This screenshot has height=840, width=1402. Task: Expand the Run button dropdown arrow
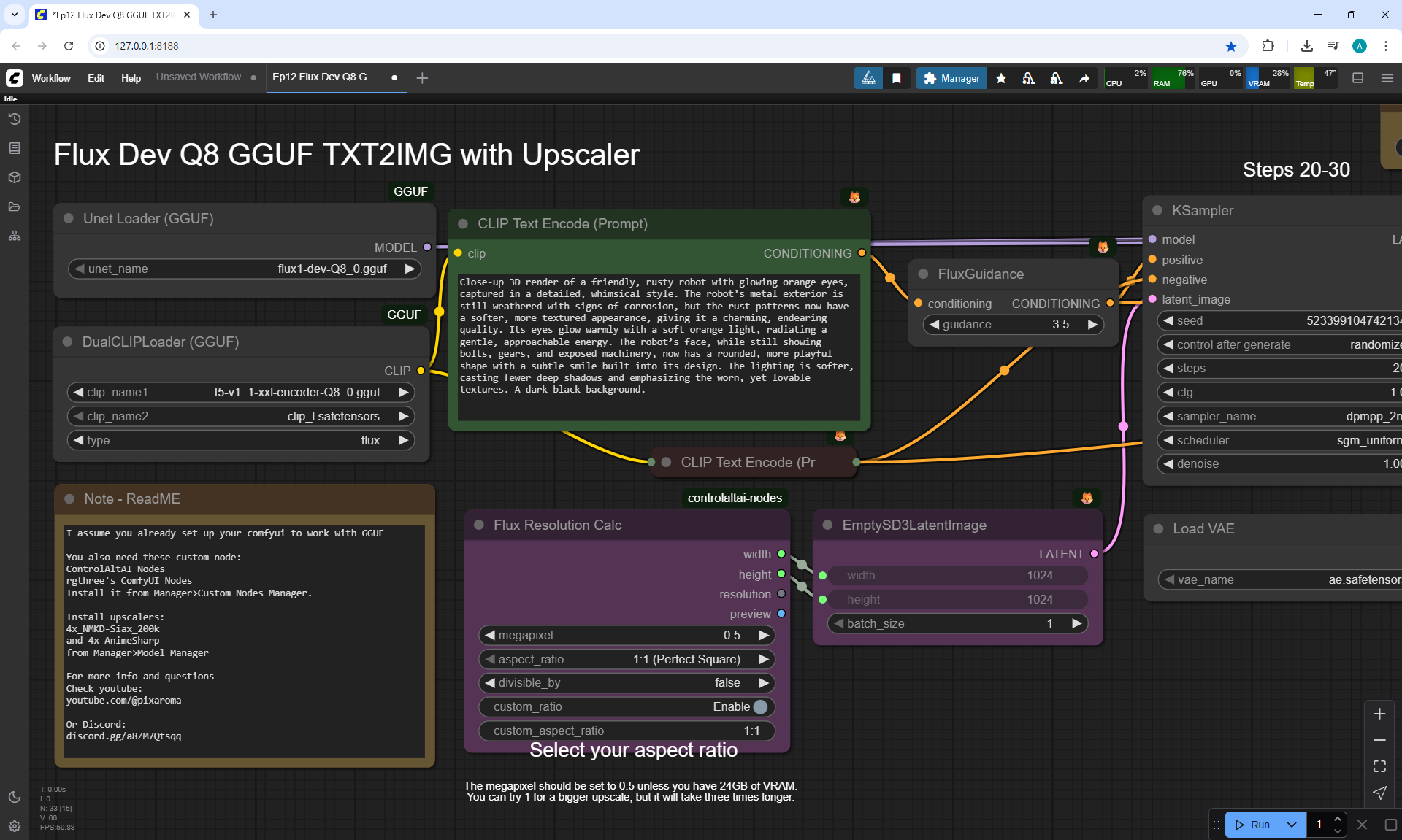click(1292, 825)
